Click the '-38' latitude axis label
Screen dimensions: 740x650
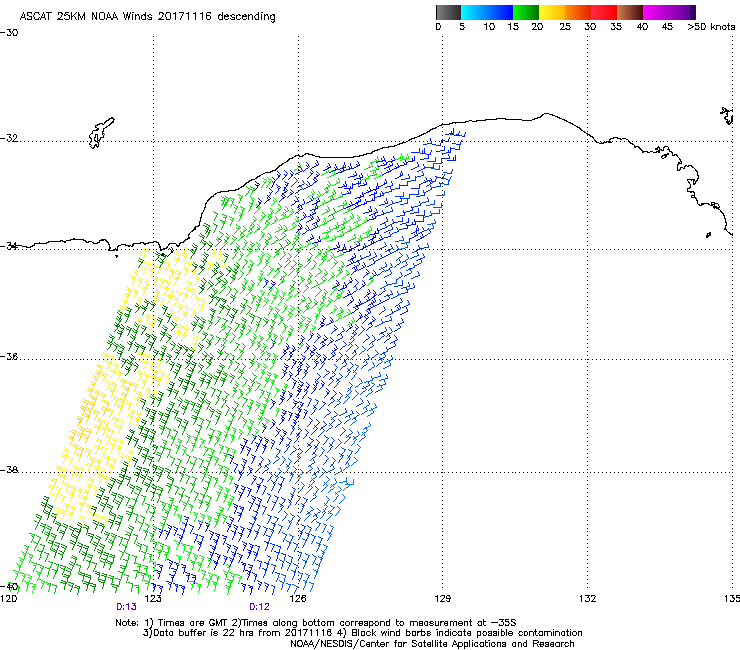click(x=9, y=470)
